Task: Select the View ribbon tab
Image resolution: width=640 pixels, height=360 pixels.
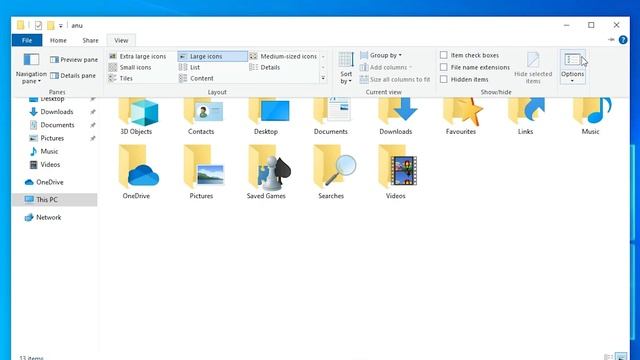Action: click(x=121, y=40)
